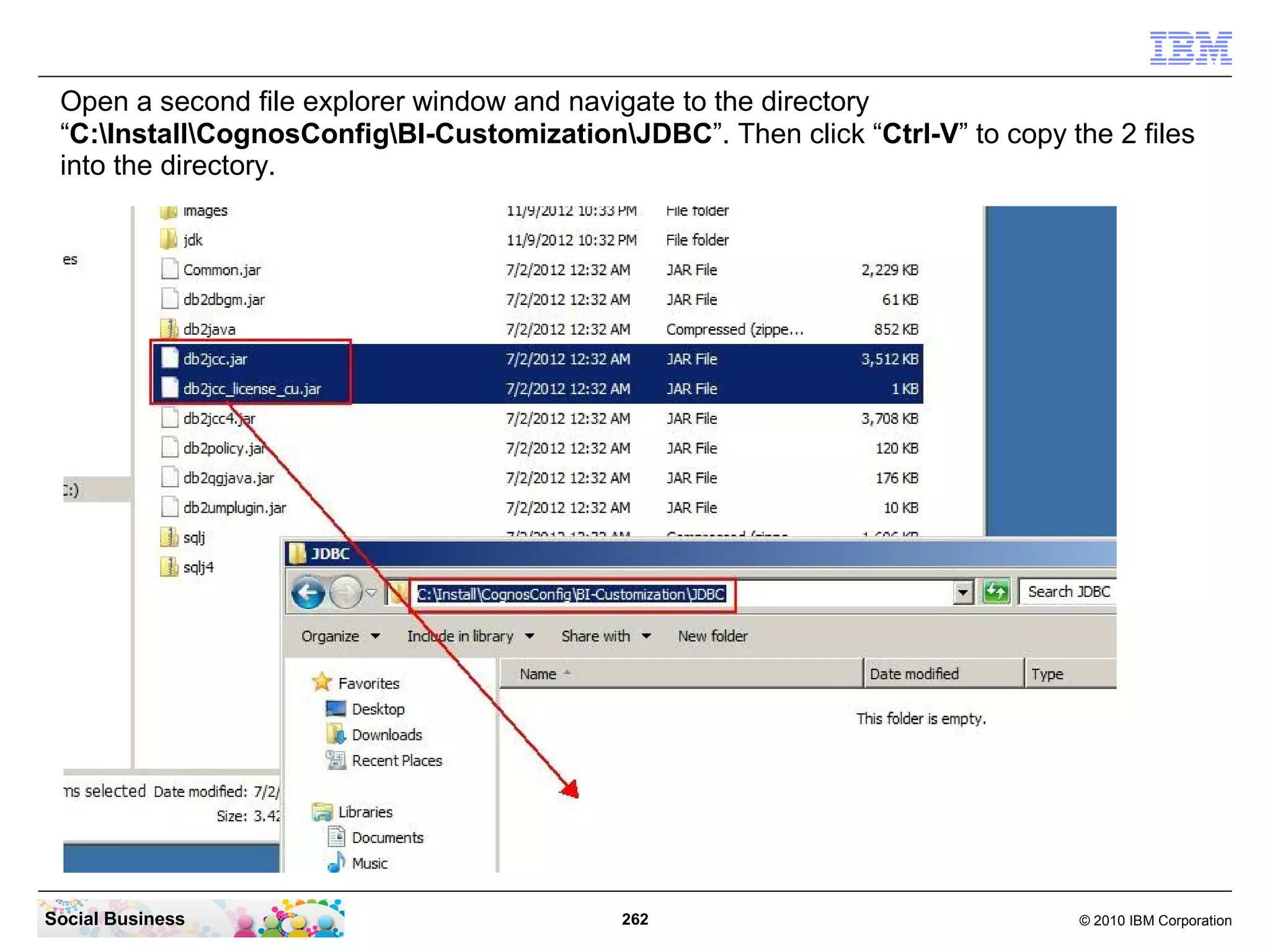Screen dimensions: 1270x952
Task: Open the Organize menu
Action: pos(340,636)
